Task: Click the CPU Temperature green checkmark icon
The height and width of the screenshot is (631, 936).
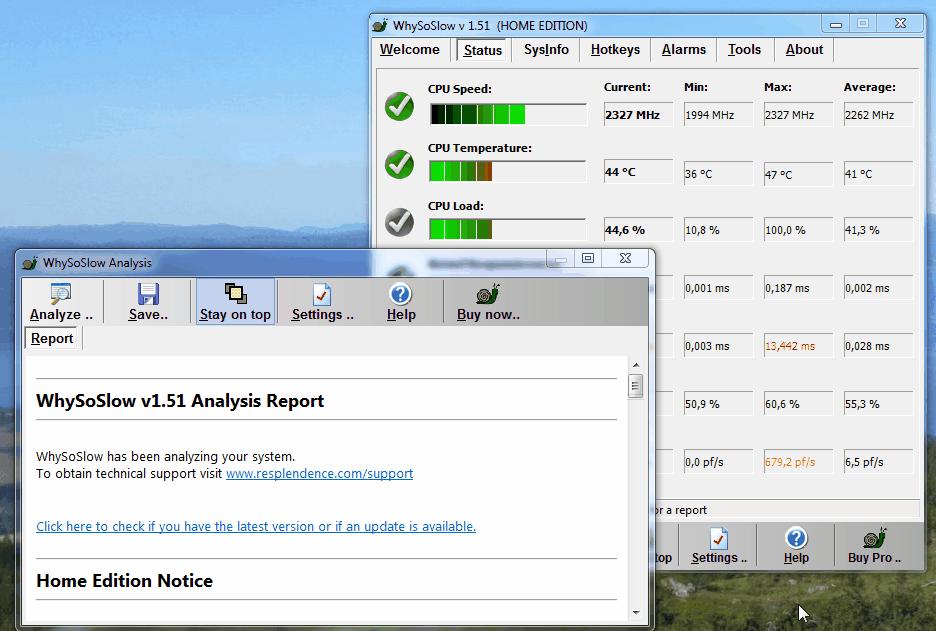Action: [399, 164]
